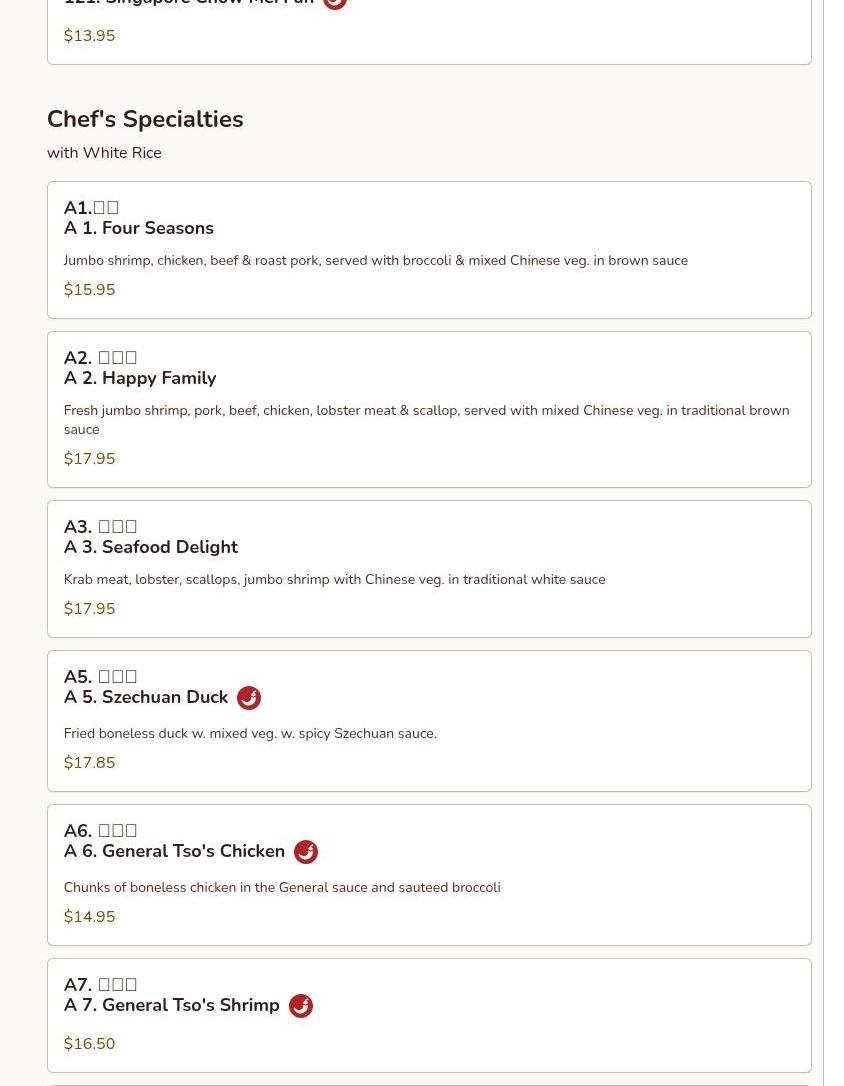The height and width of the screenshot is (1086, 844).
Task: Click the Seafood Delight description text
Action: pos(334,580)
